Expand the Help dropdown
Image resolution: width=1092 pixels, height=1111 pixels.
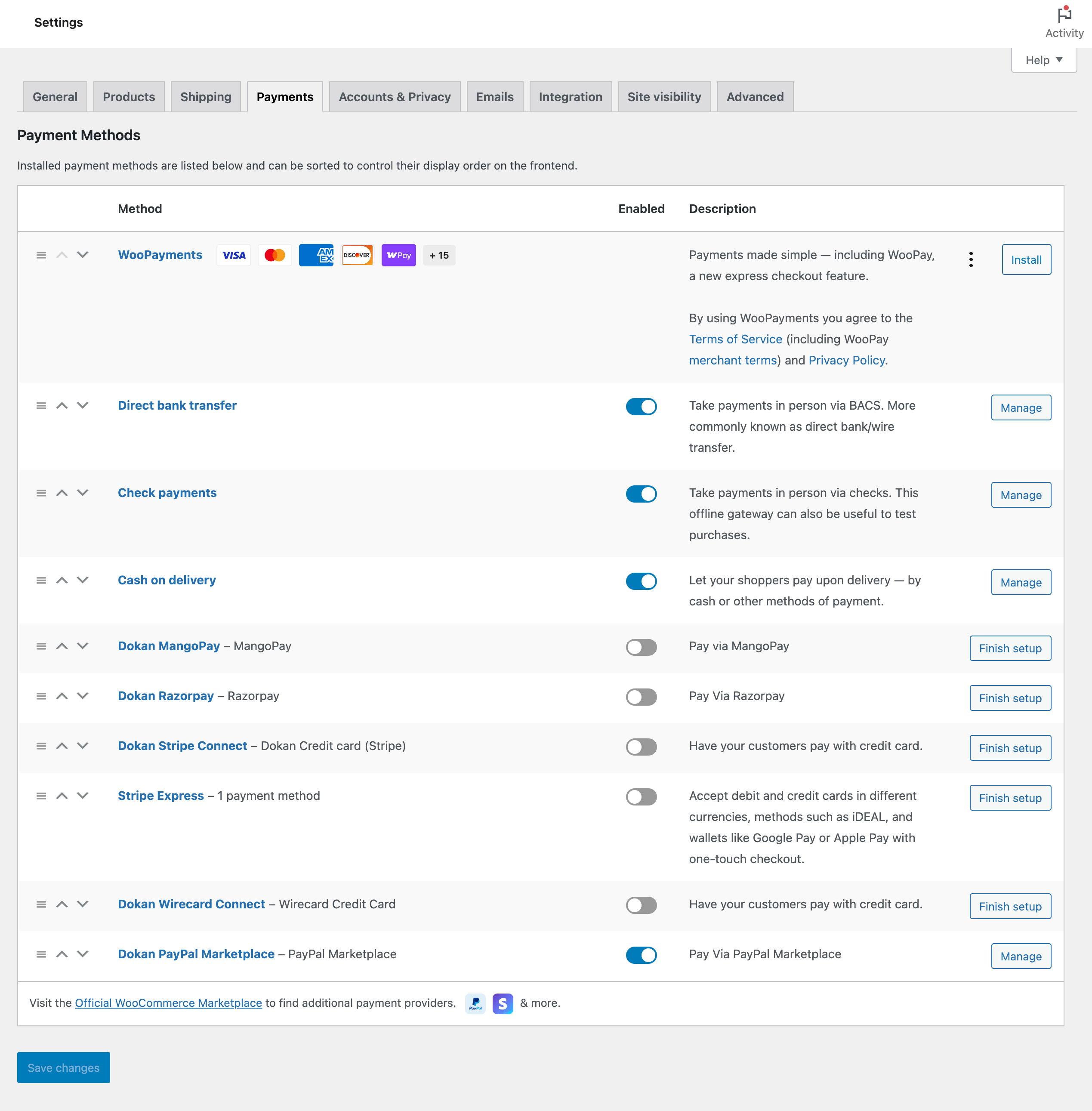click(x=1044, y=60)
